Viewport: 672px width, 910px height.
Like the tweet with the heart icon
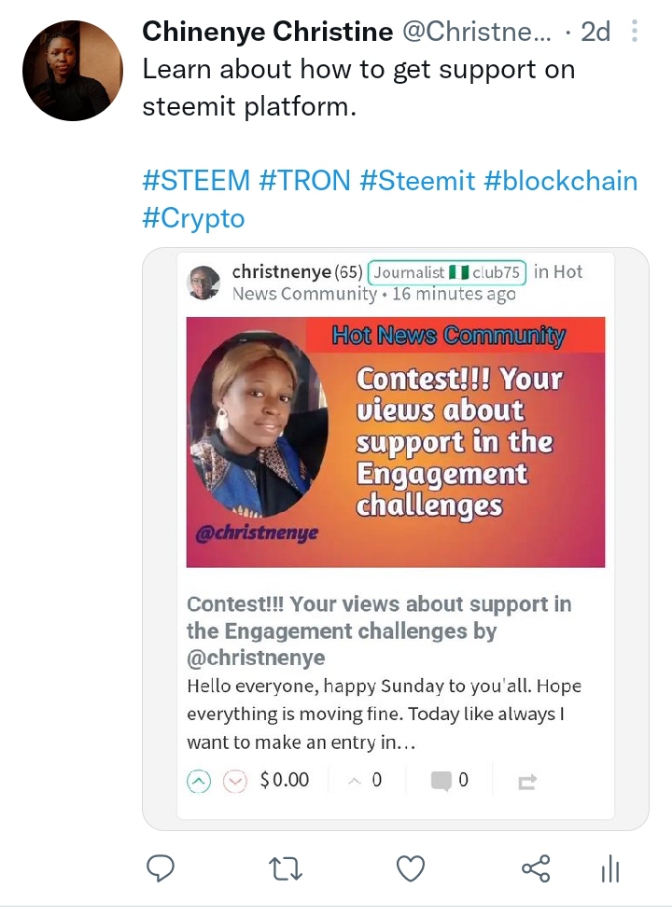410,869
